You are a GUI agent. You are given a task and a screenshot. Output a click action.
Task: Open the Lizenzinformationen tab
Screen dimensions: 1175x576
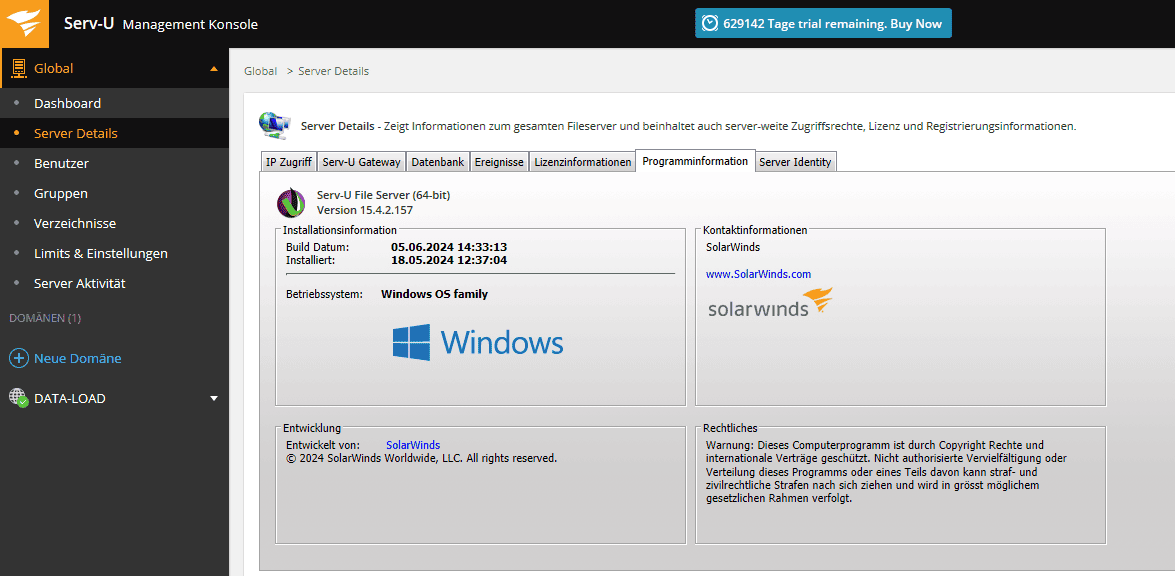pyautogui.click(x=582, y=162)
